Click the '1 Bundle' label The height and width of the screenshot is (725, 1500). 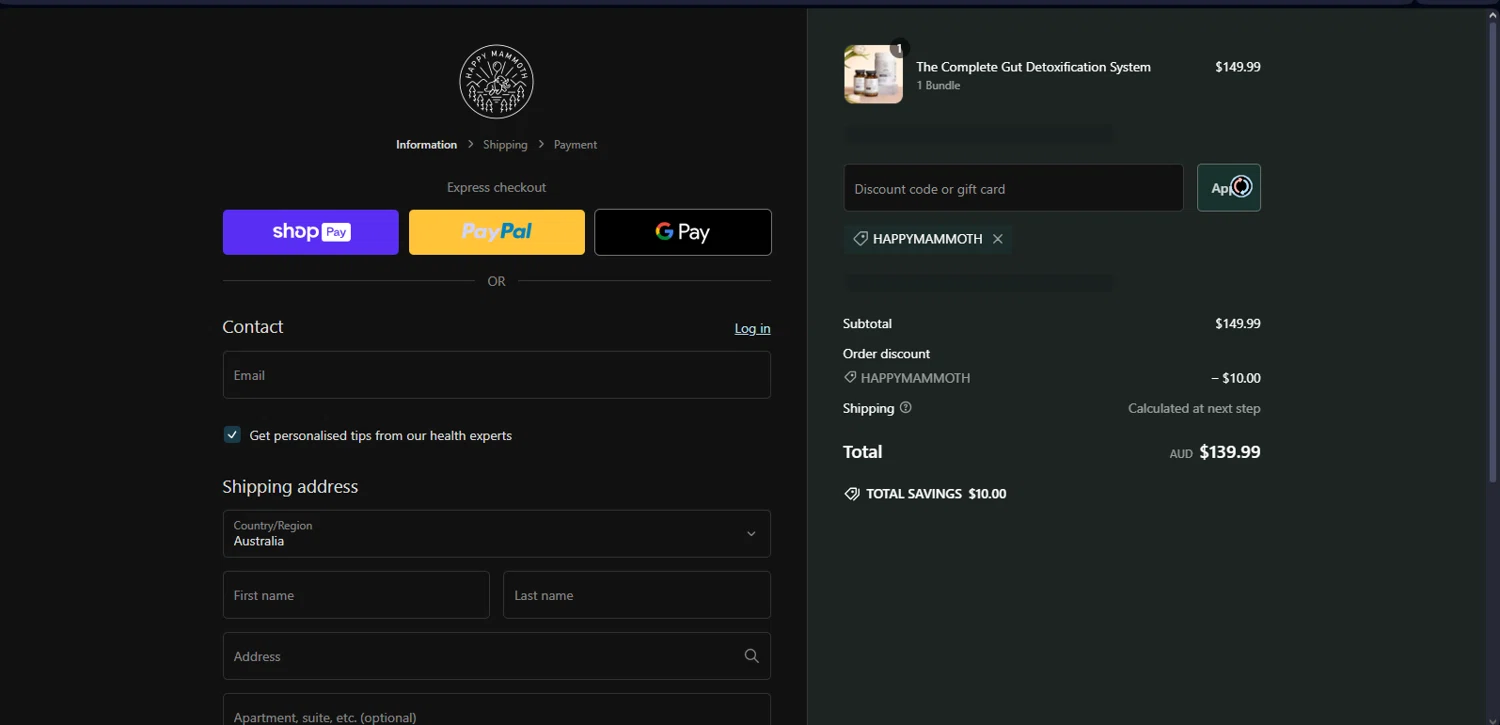point(938,86)
